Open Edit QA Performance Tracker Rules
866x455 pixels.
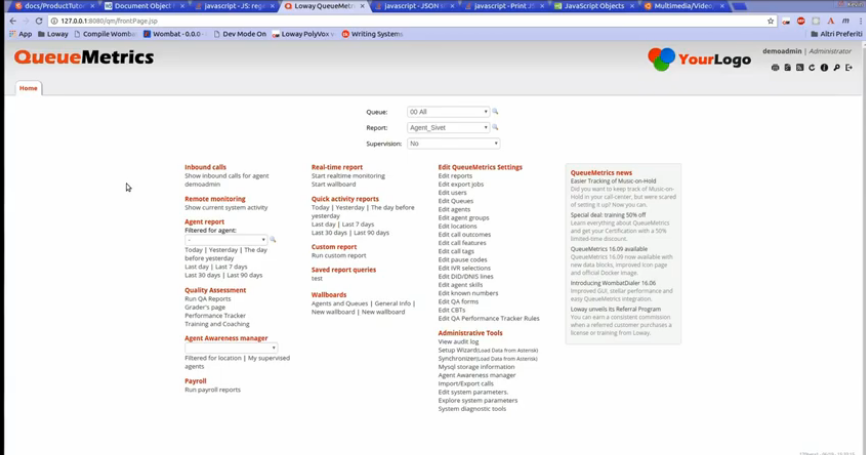click(489, 319)
